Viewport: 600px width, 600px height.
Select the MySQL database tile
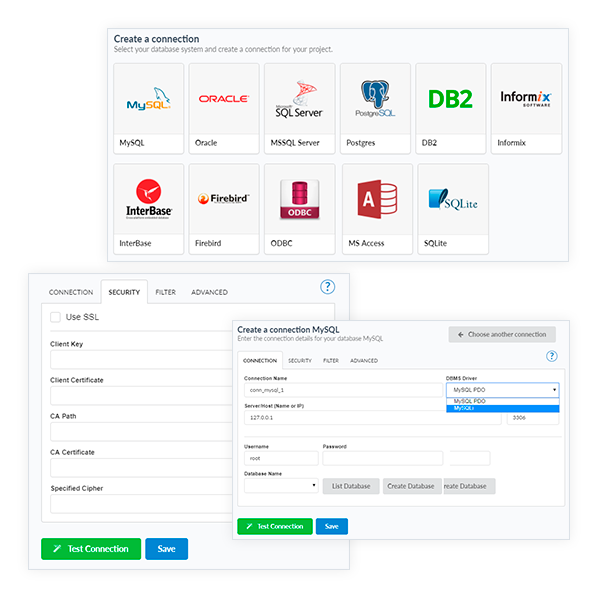(x=148, y=107)
